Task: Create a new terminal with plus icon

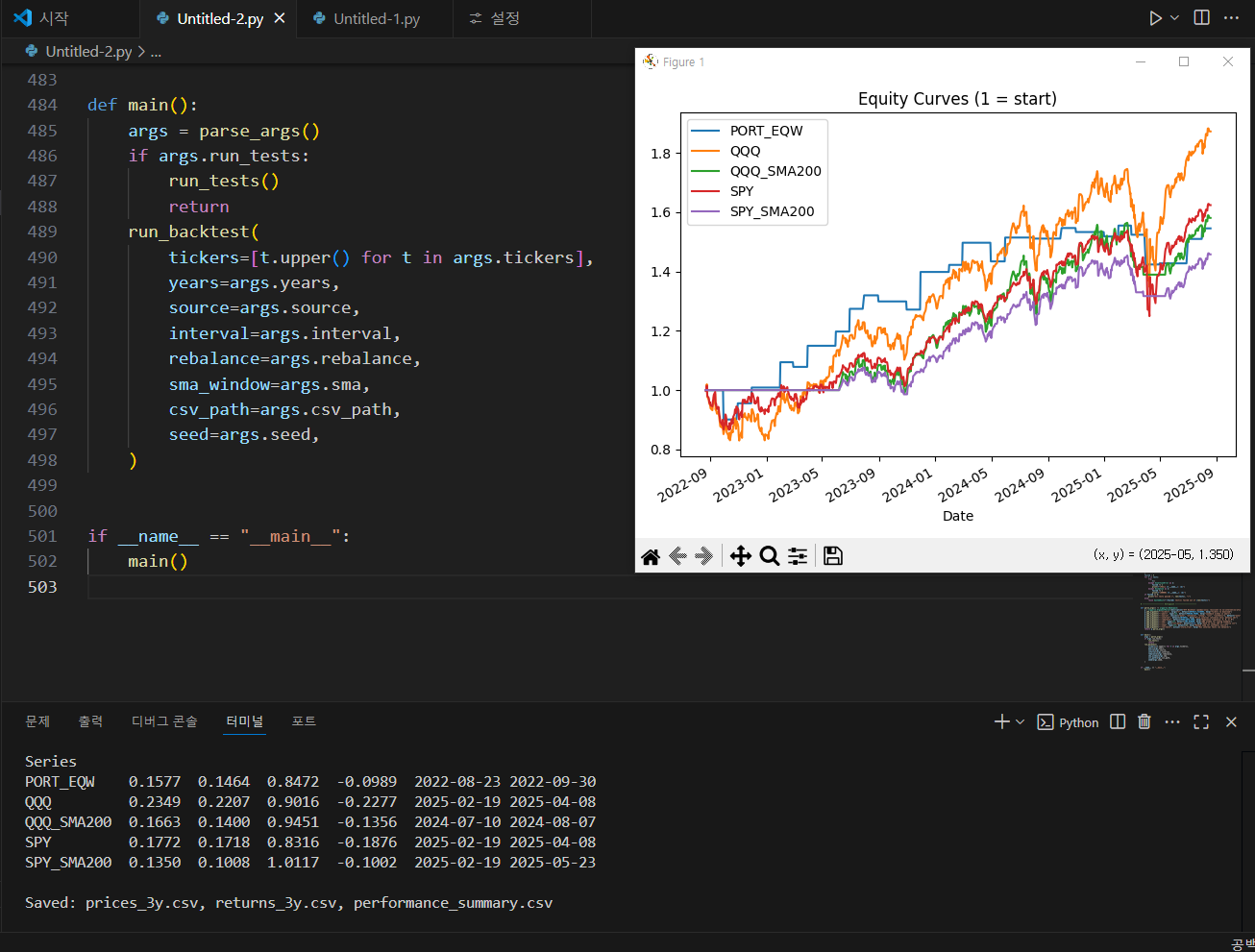Action: (x=1001, y=721)
